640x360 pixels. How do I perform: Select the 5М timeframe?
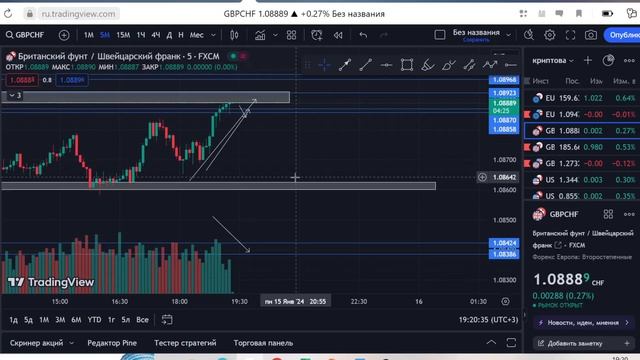click(105, 35)
